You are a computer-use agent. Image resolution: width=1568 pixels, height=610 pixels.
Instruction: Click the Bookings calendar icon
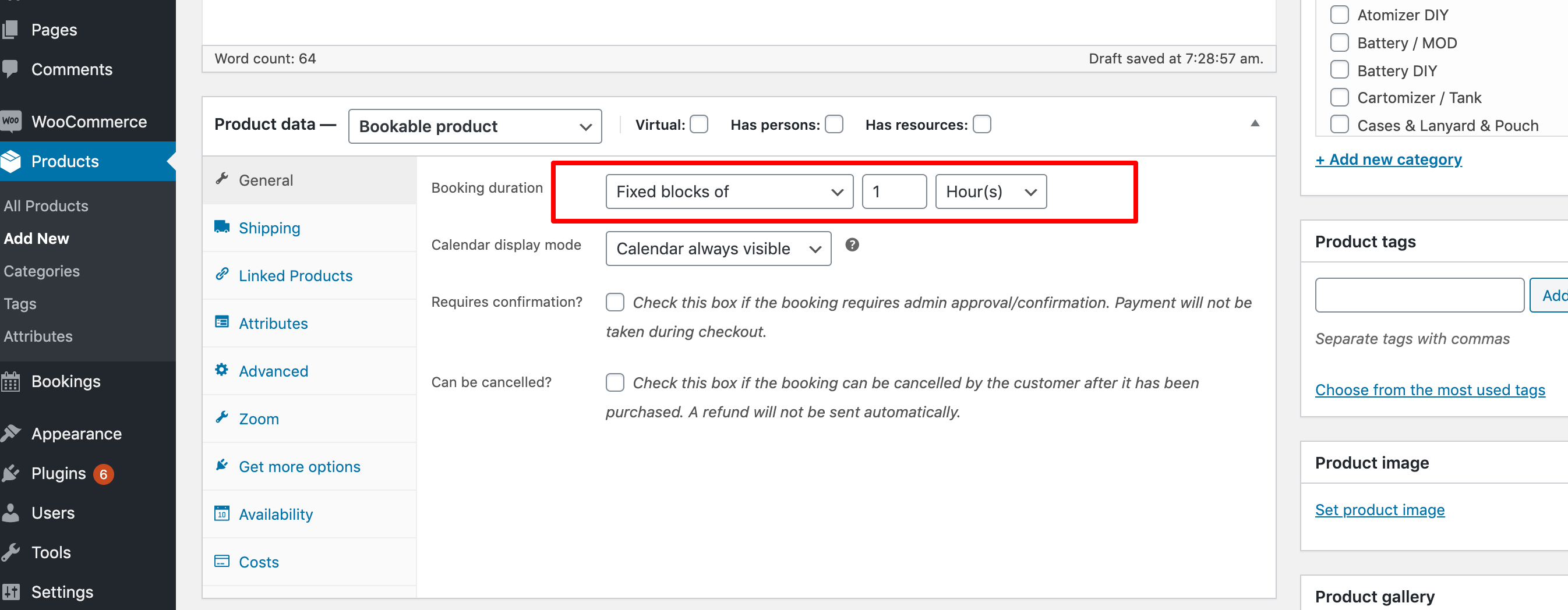point(10,381)
